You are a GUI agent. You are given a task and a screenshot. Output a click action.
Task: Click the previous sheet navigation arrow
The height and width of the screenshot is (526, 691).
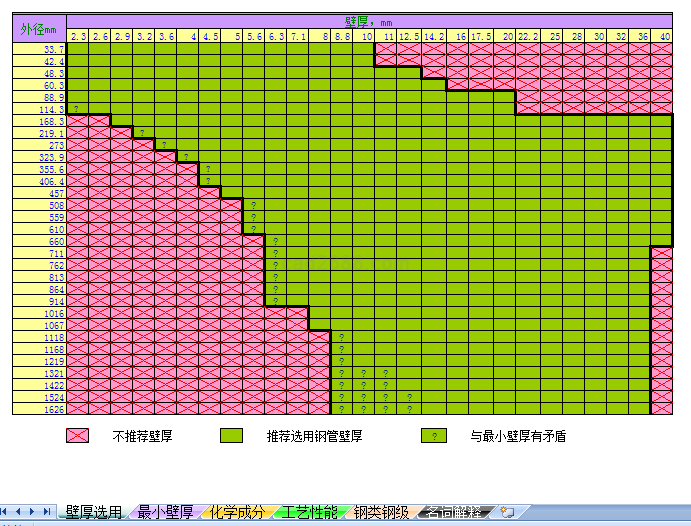coord(21,512)
